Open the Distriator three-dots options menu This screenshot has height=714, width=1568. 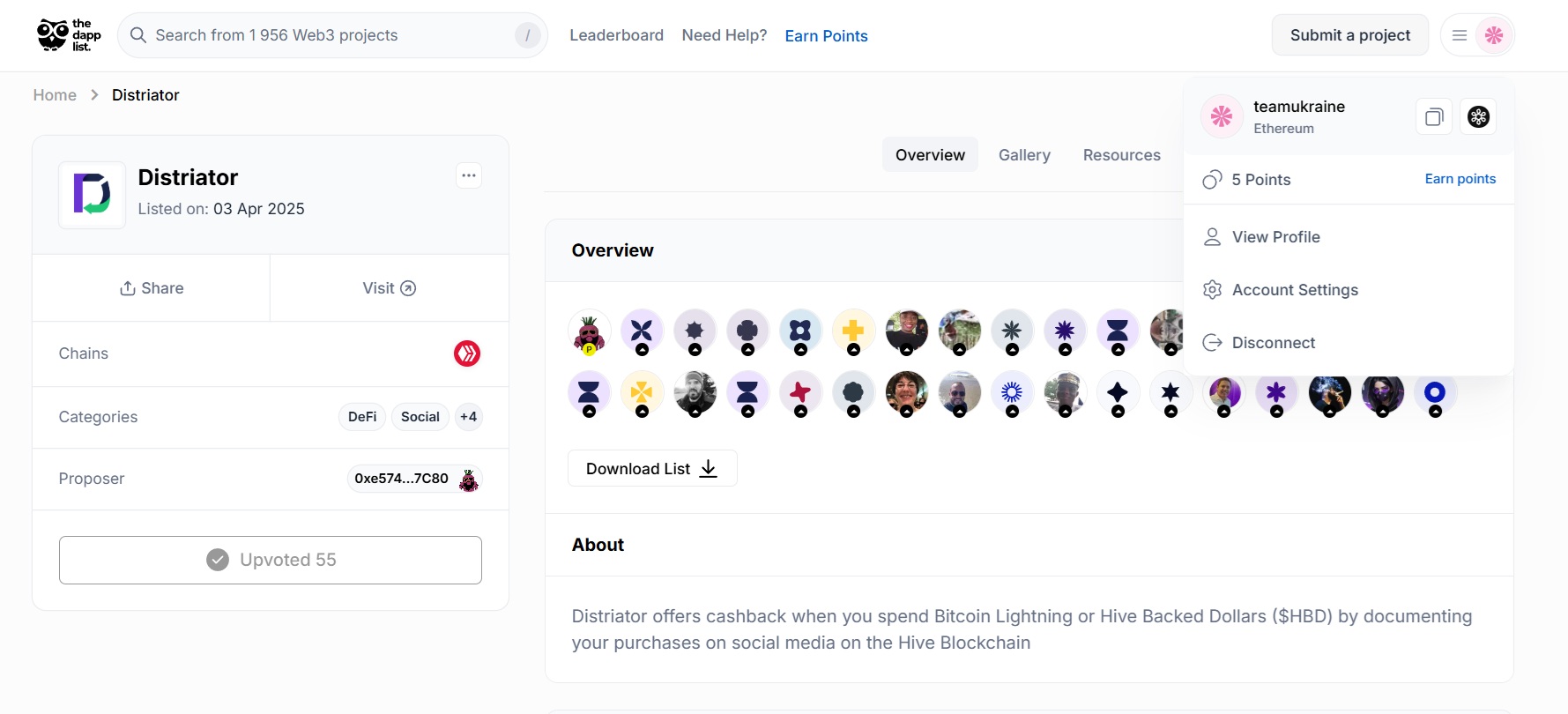tap(469, 175)
